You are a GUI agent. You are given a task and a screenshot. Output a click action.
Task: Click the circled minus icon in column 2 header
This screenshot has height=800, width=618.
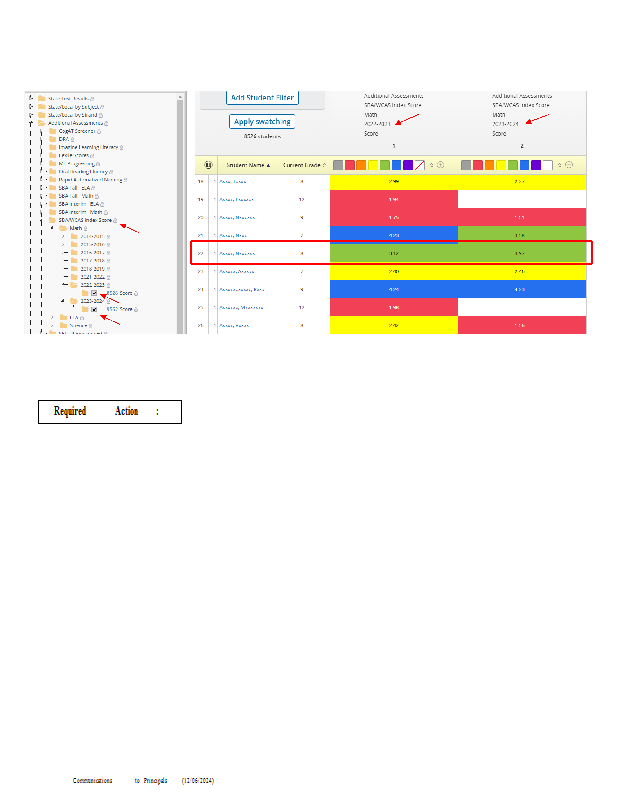click(x=569, y=165)
